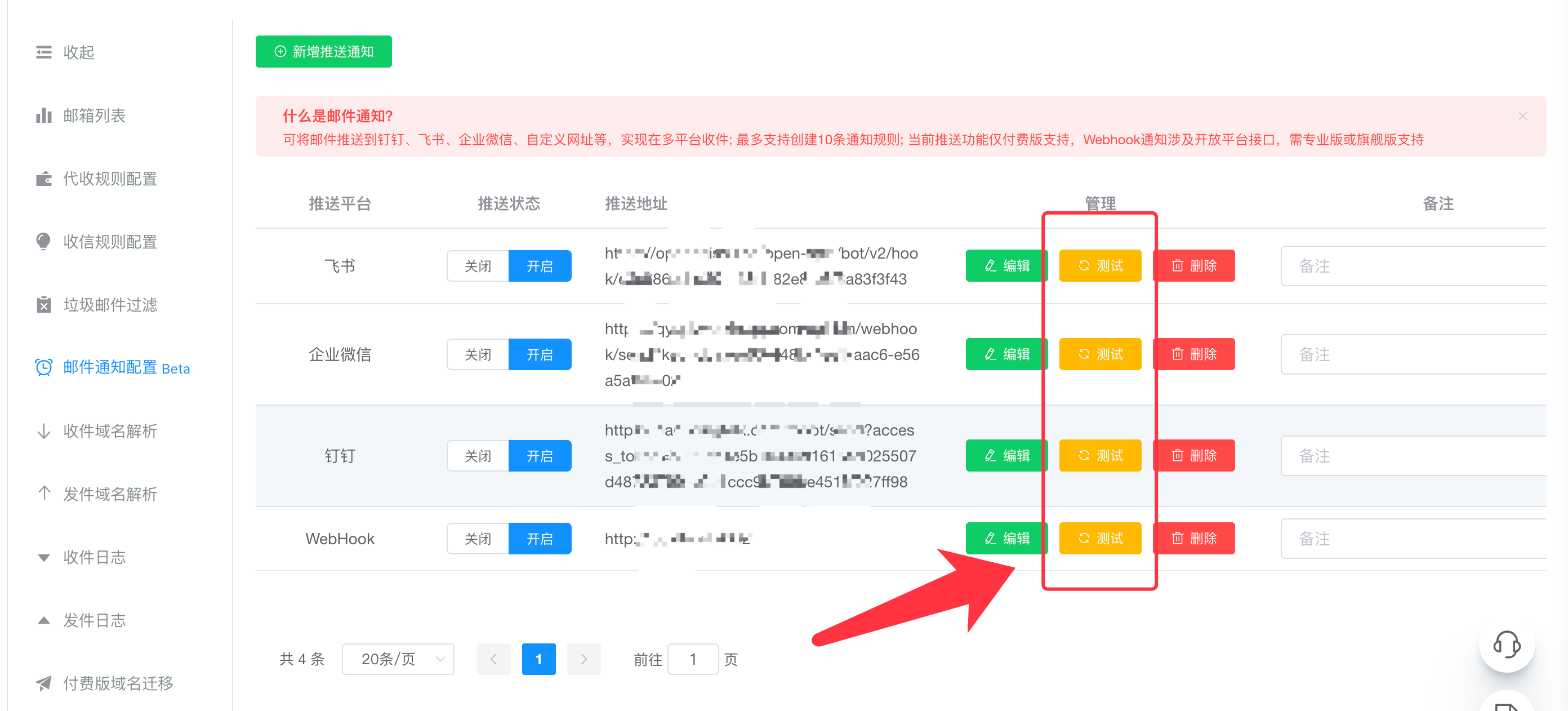Viewport: 1568px width, 711px height.
Task: Edit the 企业微信 push rule
Action: pyautogui.click(x=1007, y=354)
